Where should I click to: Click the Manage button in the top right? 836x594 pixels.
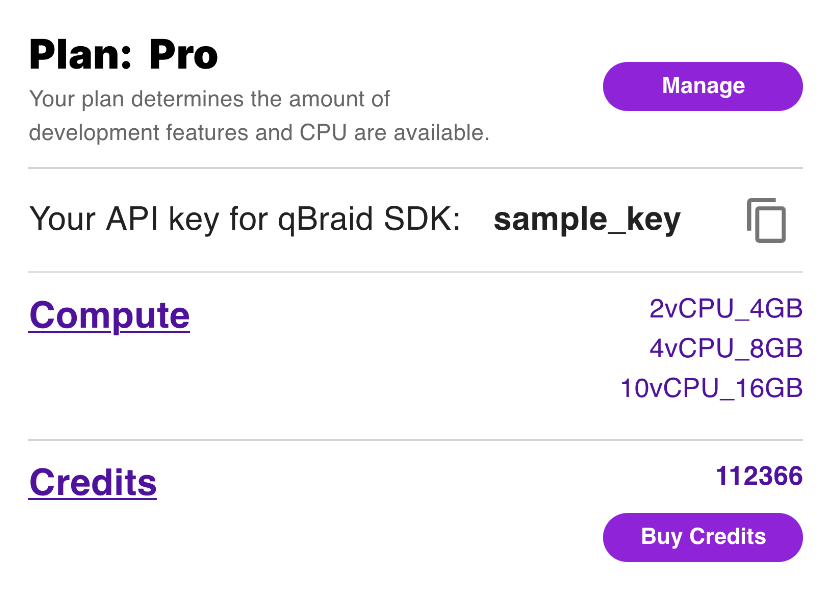(x=702, y=86)
